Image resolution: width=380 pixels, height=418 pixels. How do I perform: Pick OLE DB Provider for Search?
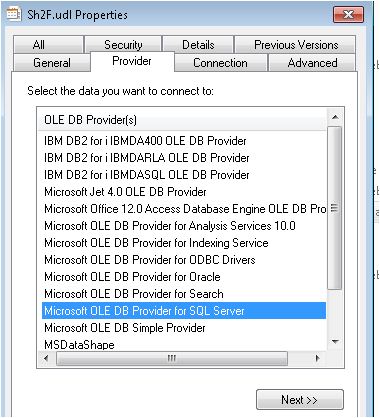184,294
